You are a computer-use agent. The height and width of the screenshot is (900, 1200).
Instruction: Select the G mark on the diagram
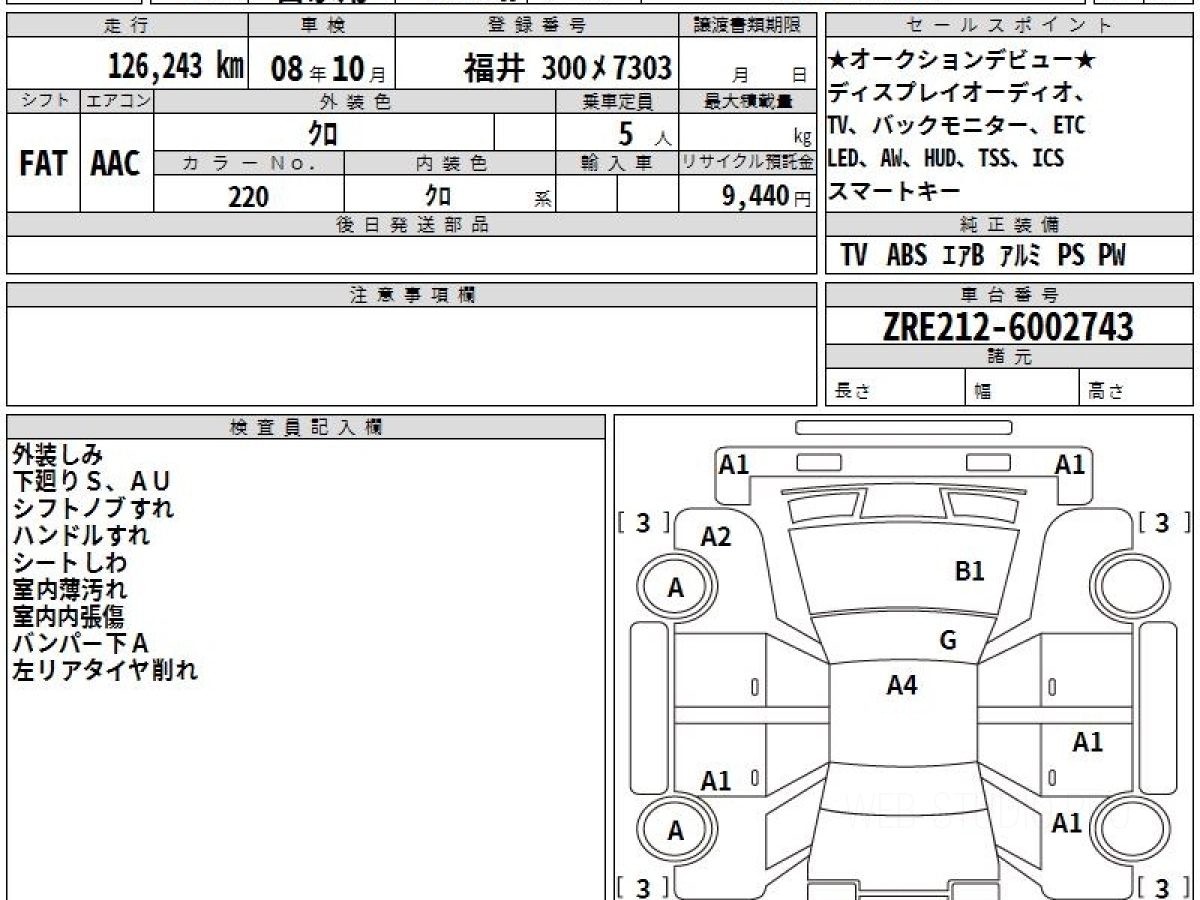(948, 640)
